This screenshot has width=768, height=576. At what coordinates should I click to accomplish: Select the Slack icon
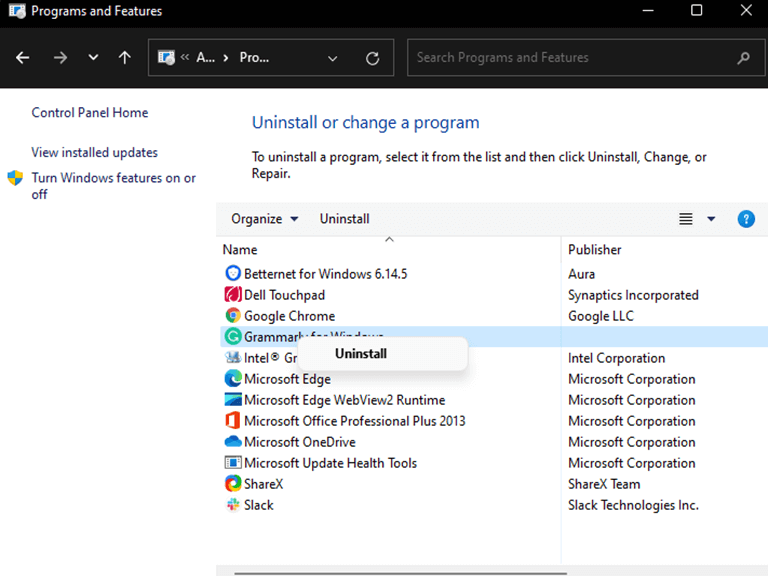pos(233,505)
